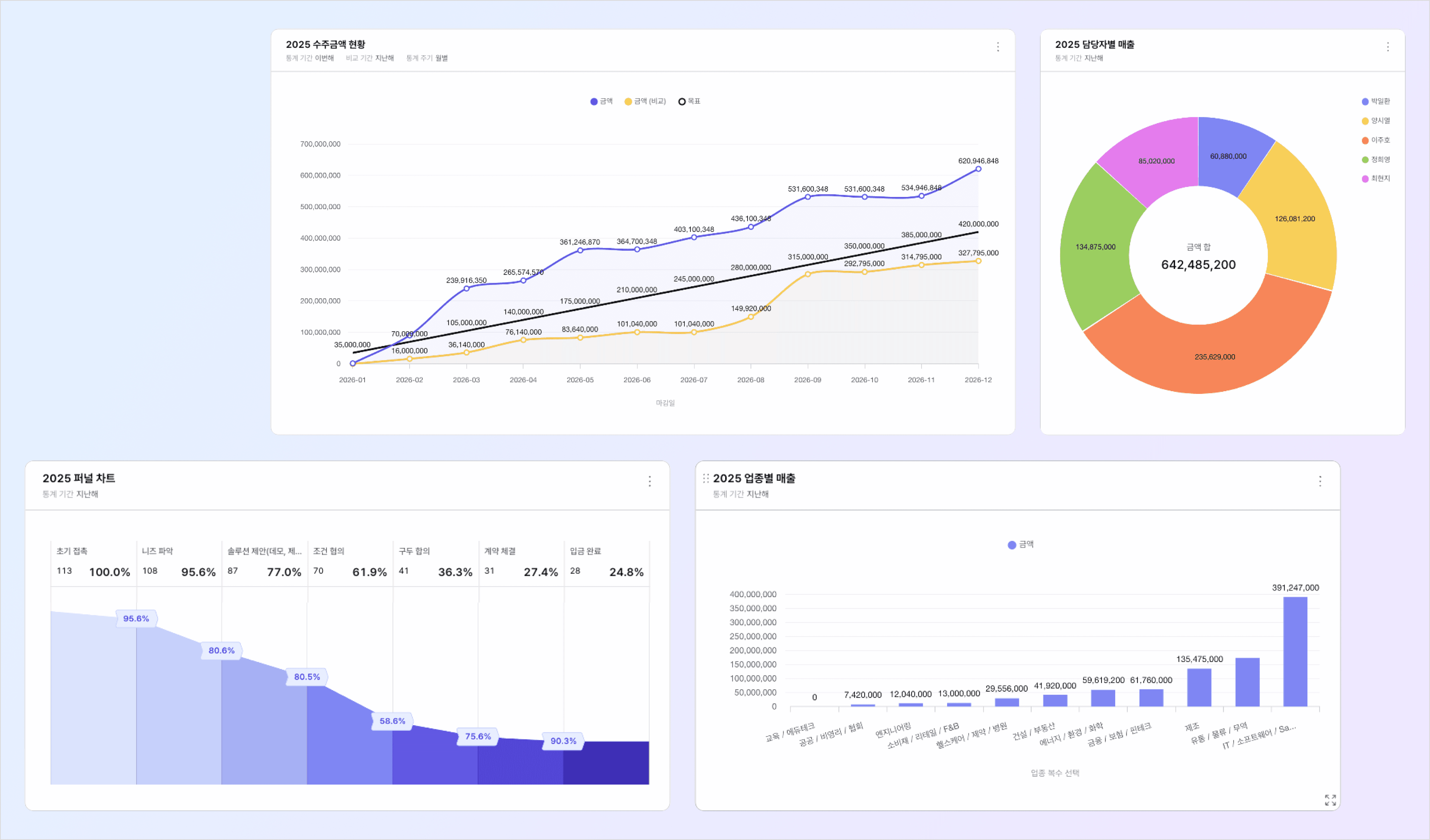Viewport: 1430px width, 840px height.
Task: Click the fullscreen expand icon on 업종별 매출
Action: click(1330, 800)
